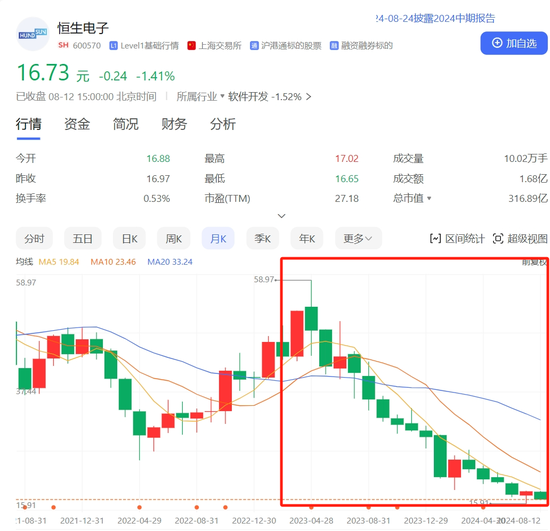Click the MA10 23.46 indicator
The height and width of the screenshot is (531, 550).
(x=113, y=262)
